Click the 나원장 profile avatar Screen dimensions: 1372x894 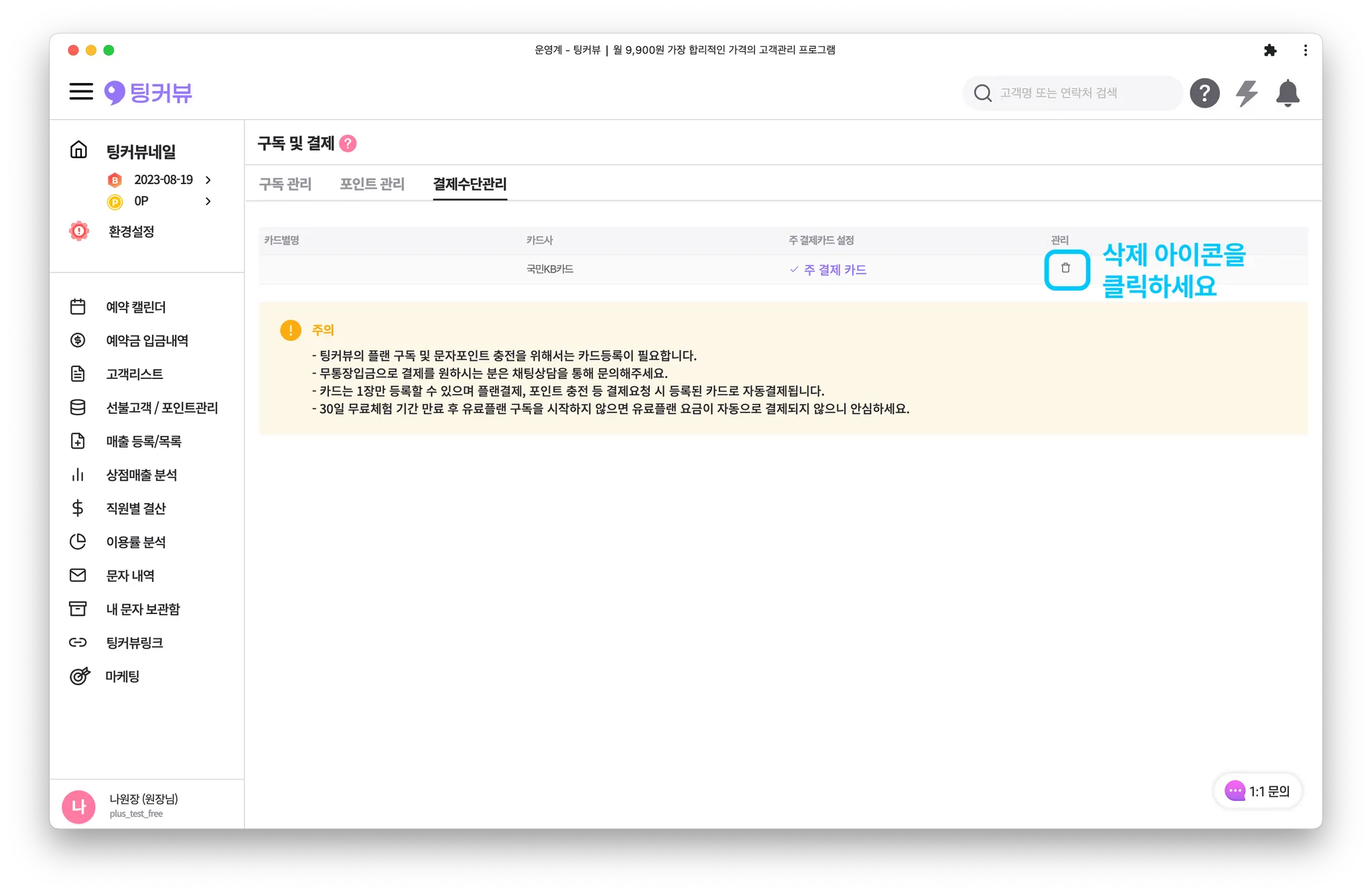tap(78, 806)
